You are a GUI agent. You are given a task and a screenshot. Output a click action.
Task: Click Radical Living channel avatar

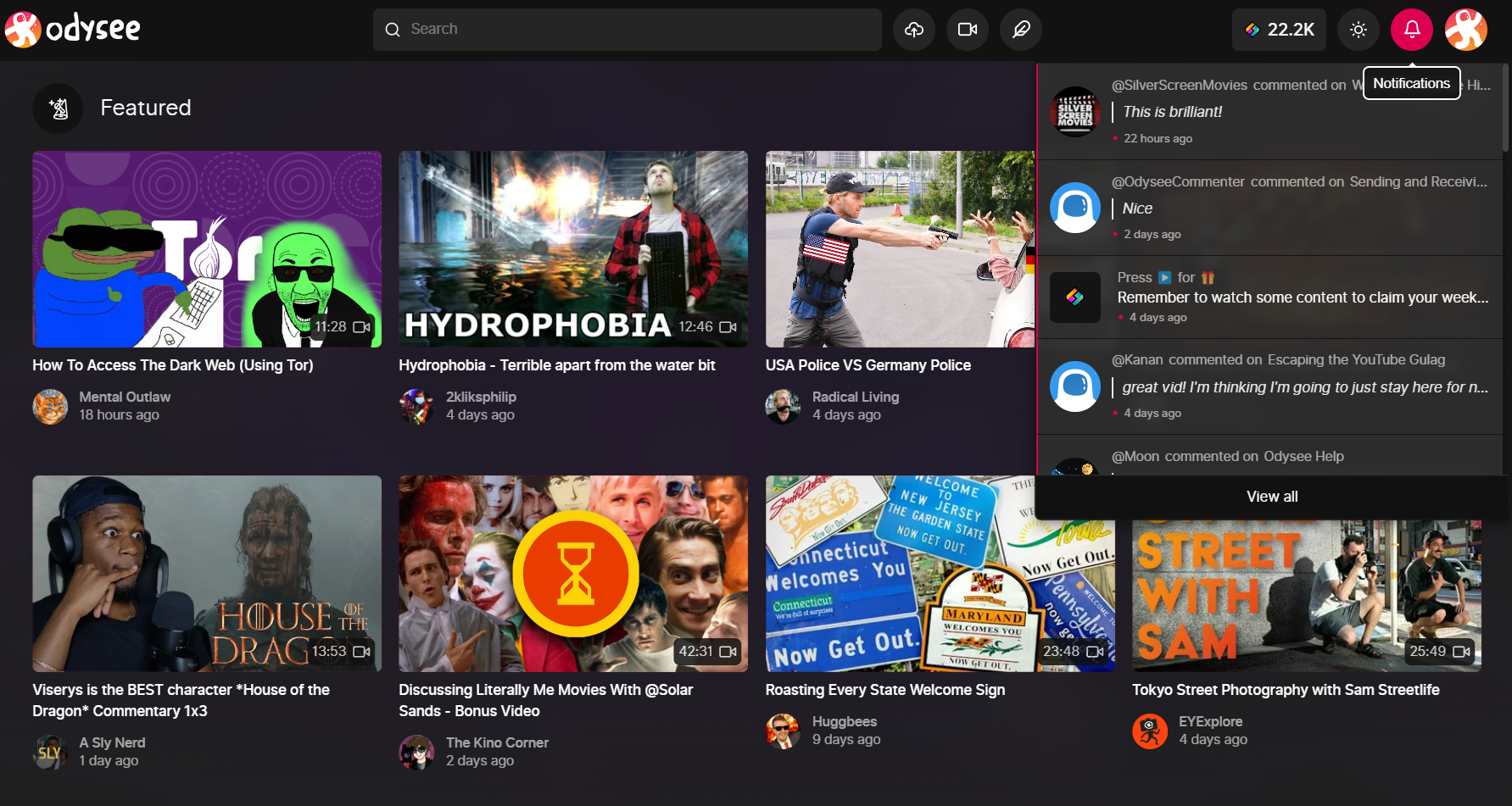click(x=783, y=407)
